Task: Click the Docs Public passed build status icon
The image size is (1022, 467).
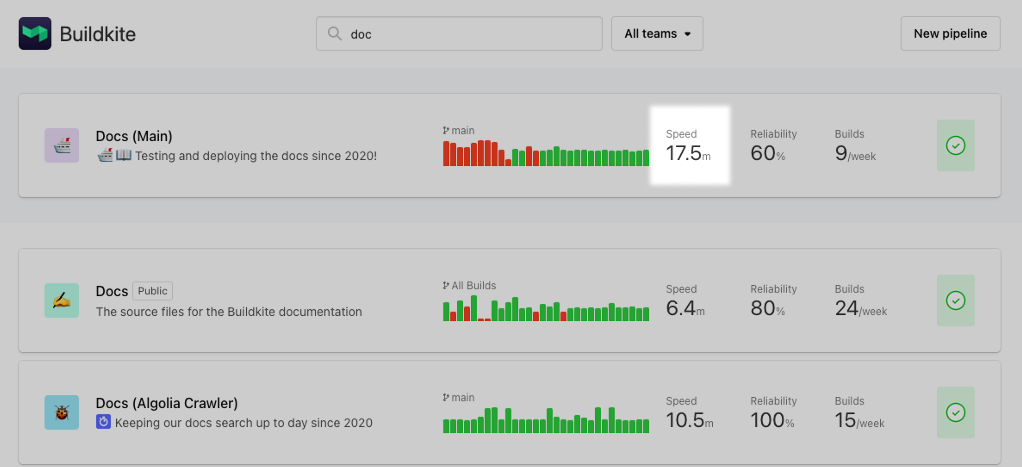Action: 956,301
